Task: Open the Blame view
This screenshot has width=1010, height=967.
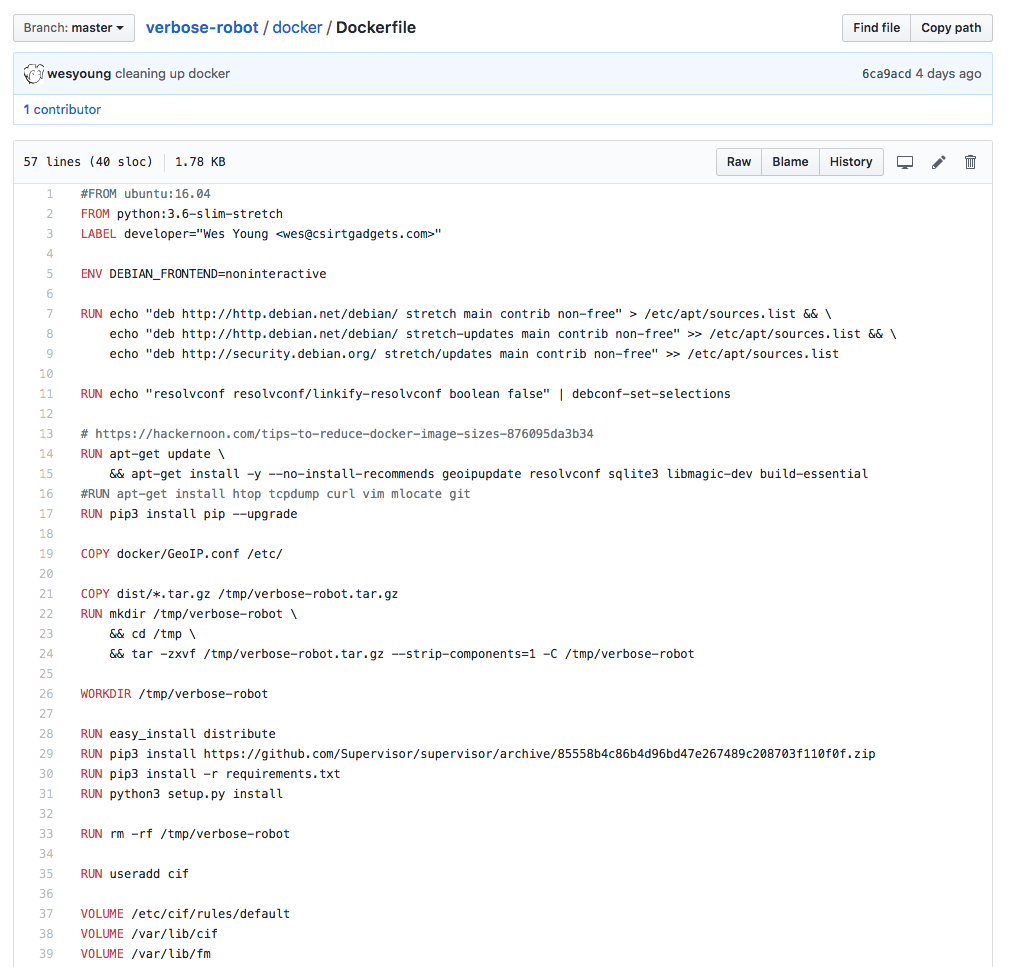Action: tap(790, 162)
